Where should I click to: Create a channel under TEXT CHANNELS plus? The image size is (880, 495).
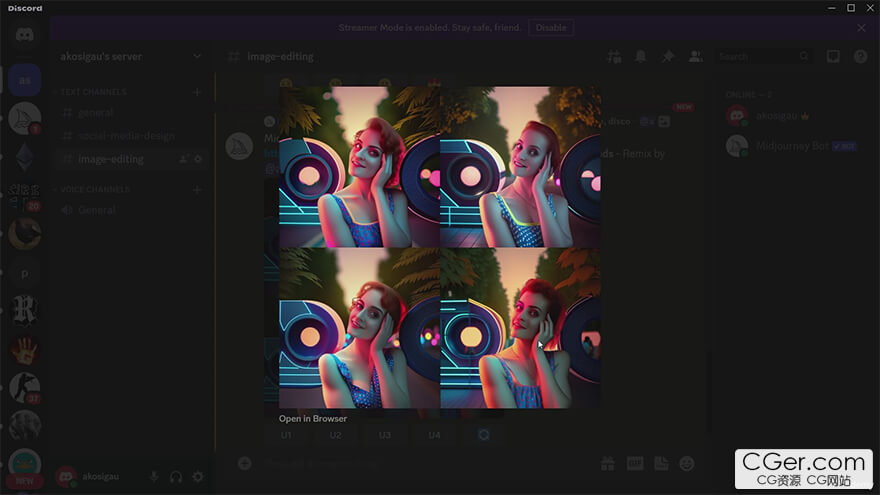tap(197, 91)
